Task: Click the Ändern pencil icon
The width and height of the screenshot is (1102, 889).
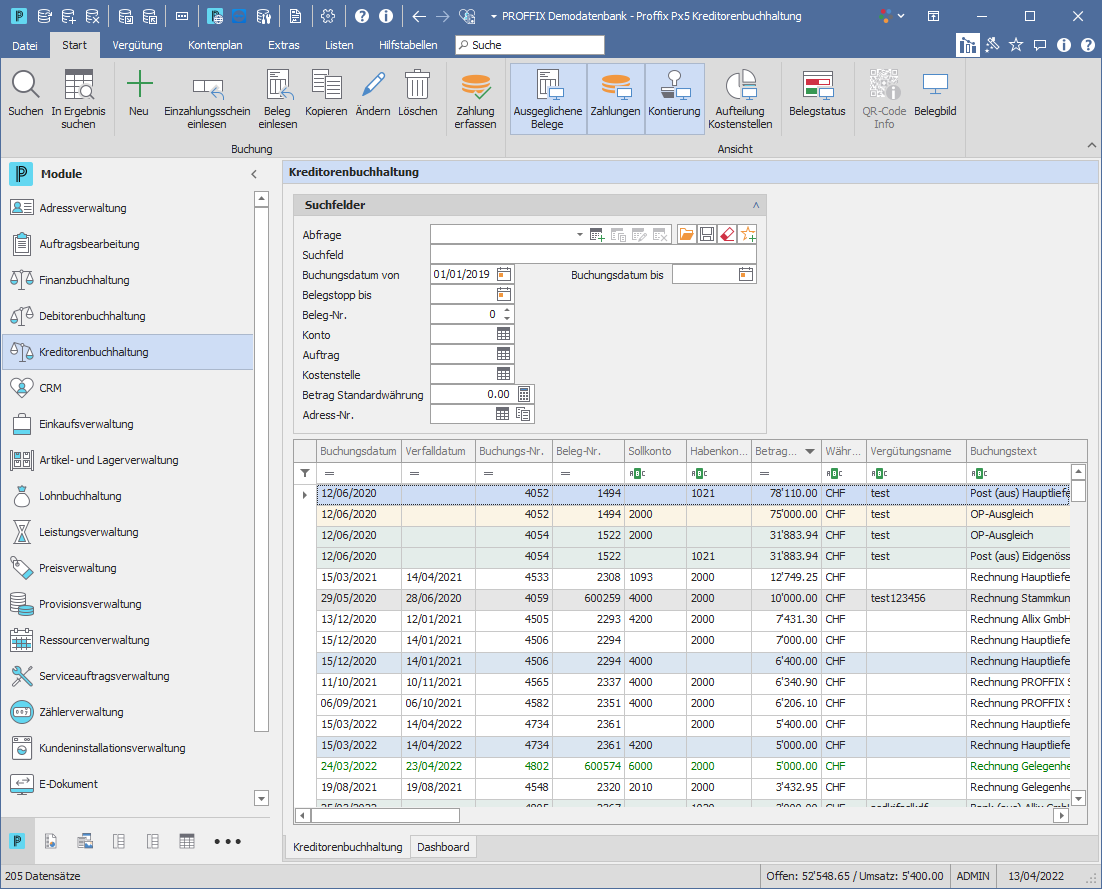Action: [373, 84]
